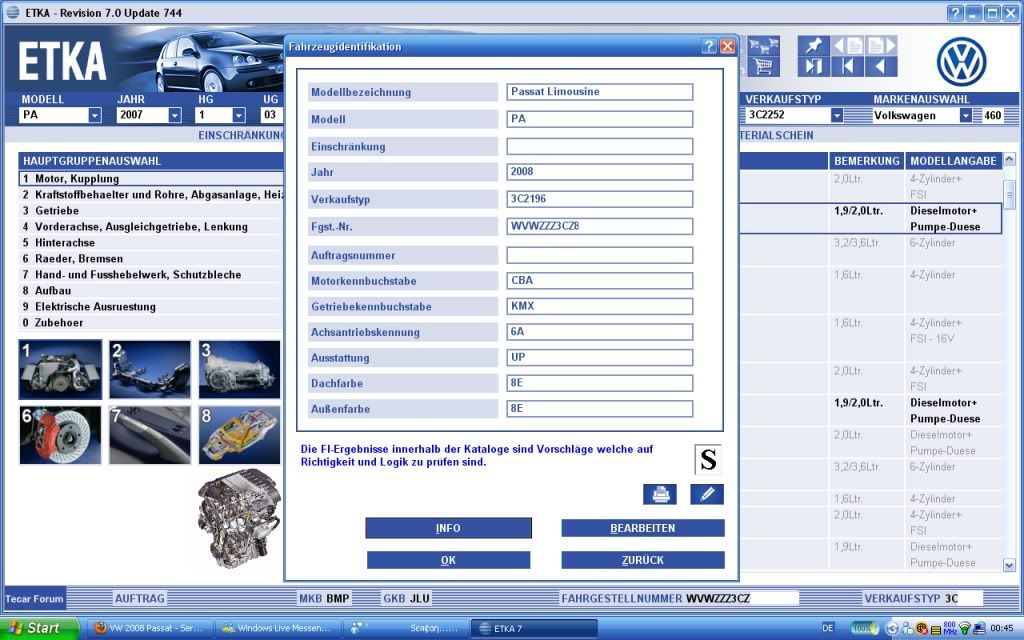Open the single shopping cart icon
1024x640 pixels.
pyautogui.click(x=763, y=66)
